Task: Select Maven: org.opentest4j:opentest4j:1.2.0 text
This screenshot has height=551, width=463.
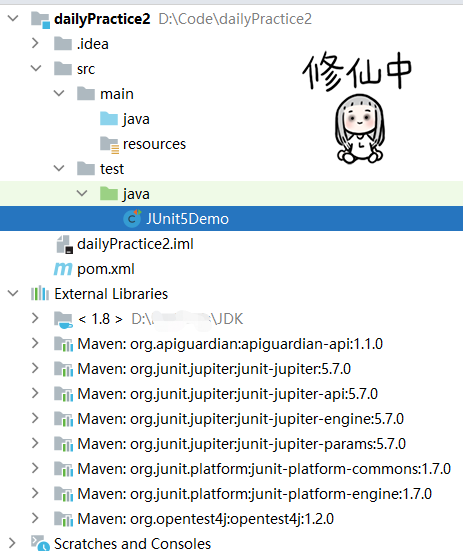Action: pos(206,519)
